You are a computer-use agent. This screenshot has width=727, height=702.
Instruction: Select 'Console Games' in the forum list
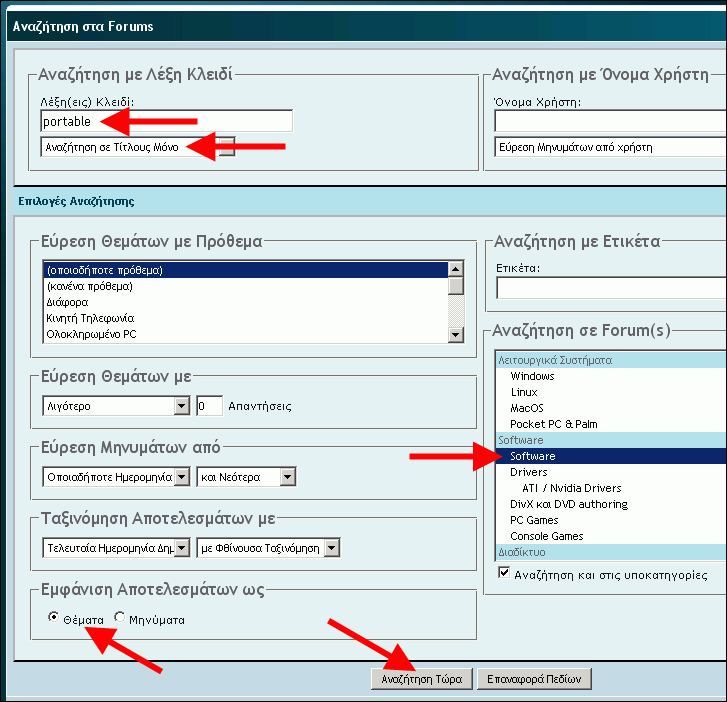click(611, 536)
